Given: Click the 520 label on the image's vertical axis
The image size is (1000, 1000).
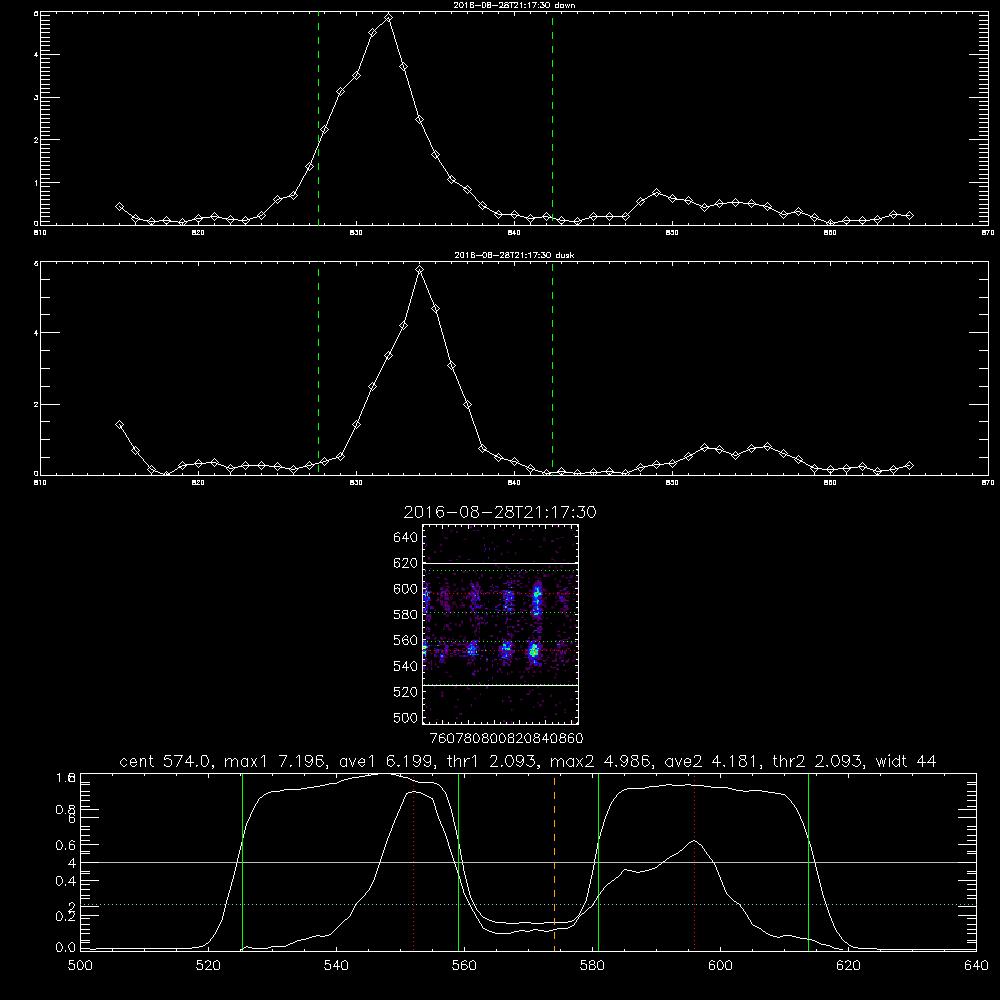Looking at the screenshot, I should 406,691.
